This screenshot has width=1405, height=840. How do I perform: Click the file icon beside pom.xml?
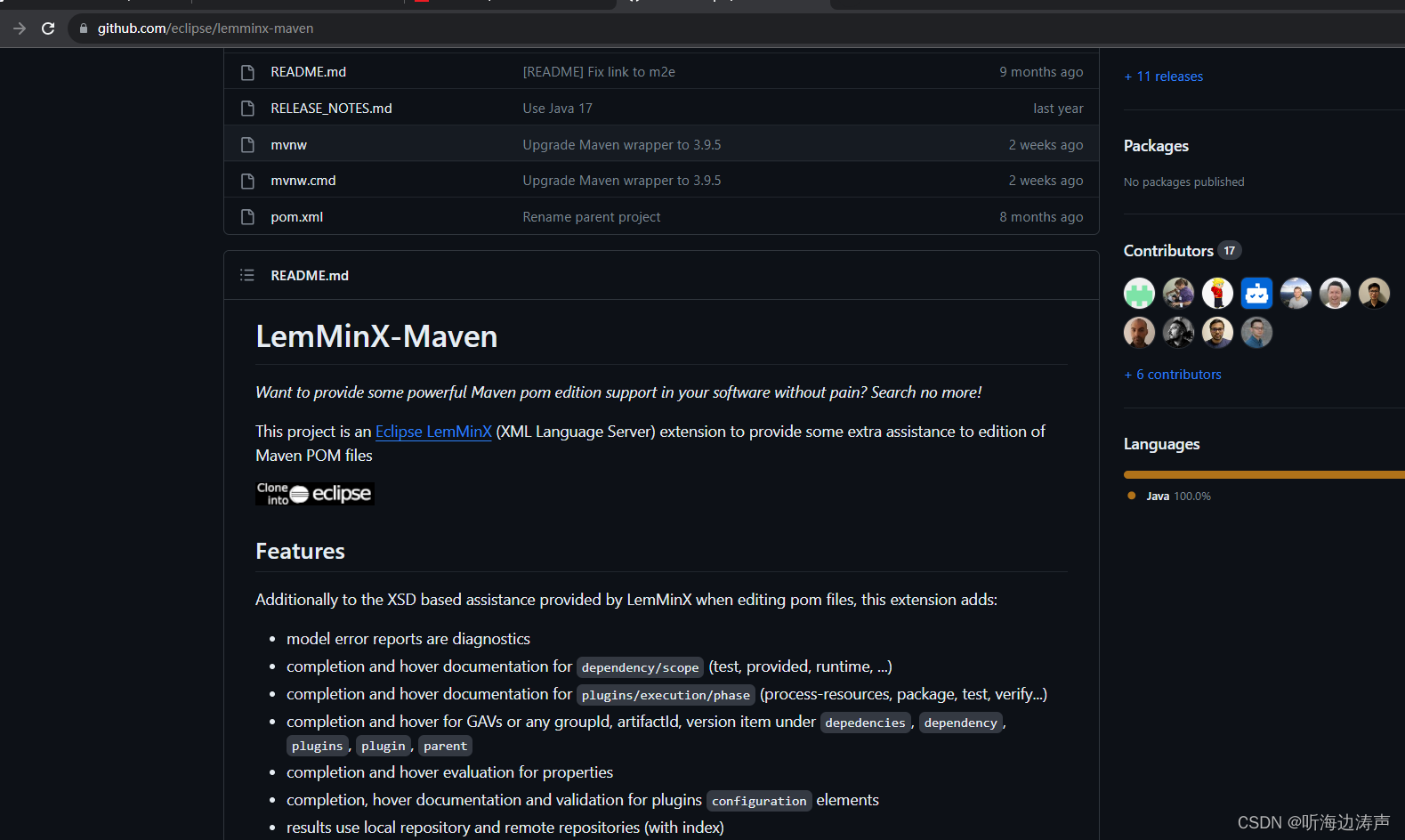tap(247, 217)
